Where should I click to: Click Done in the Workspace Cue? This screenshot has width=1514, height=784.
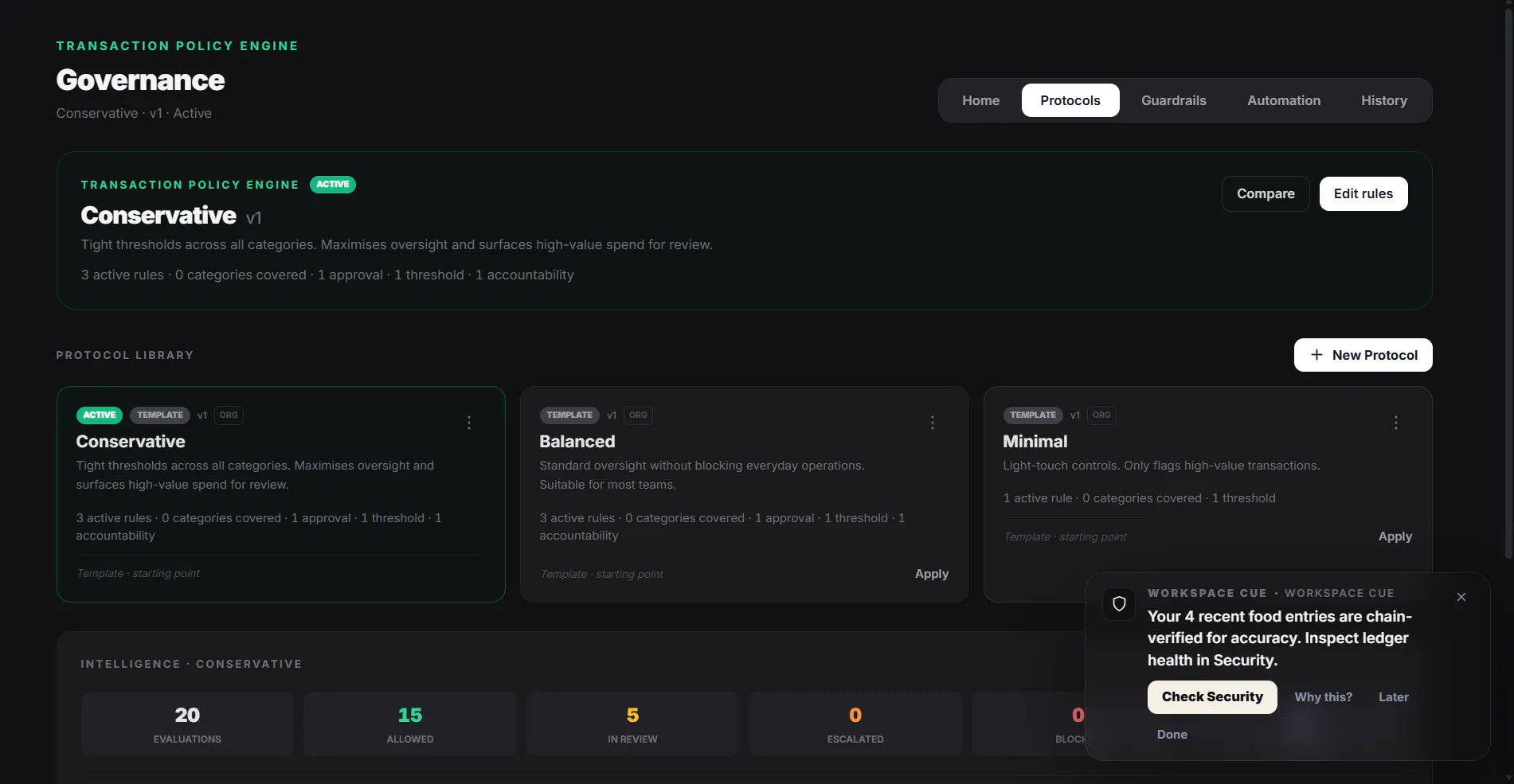coord(1172,735)
